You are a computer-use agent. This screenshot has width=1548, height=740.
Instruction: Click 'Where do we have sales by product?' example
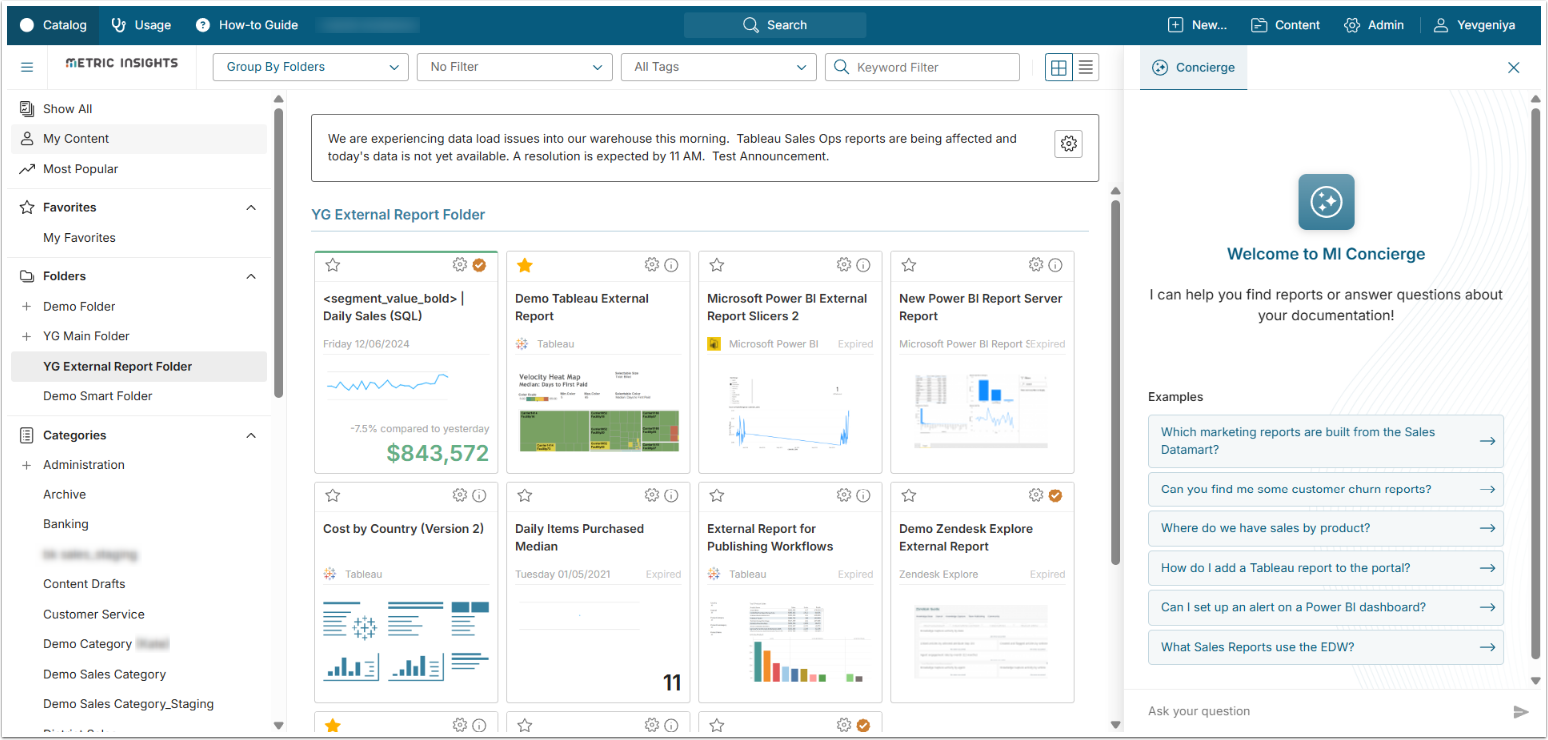point(1325,528)
